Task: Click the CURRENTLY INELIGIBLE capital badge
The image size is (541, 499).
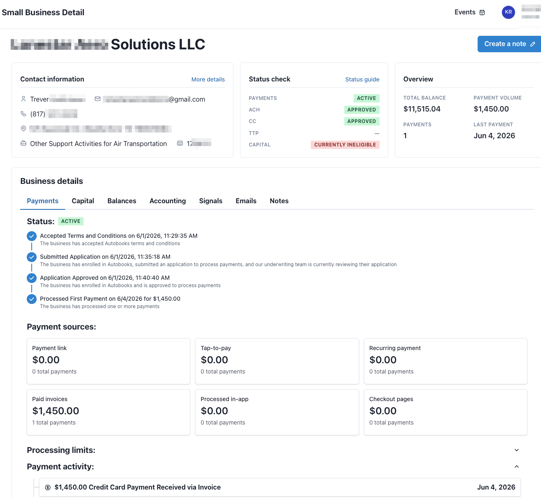Action: [x=345, y=145]
